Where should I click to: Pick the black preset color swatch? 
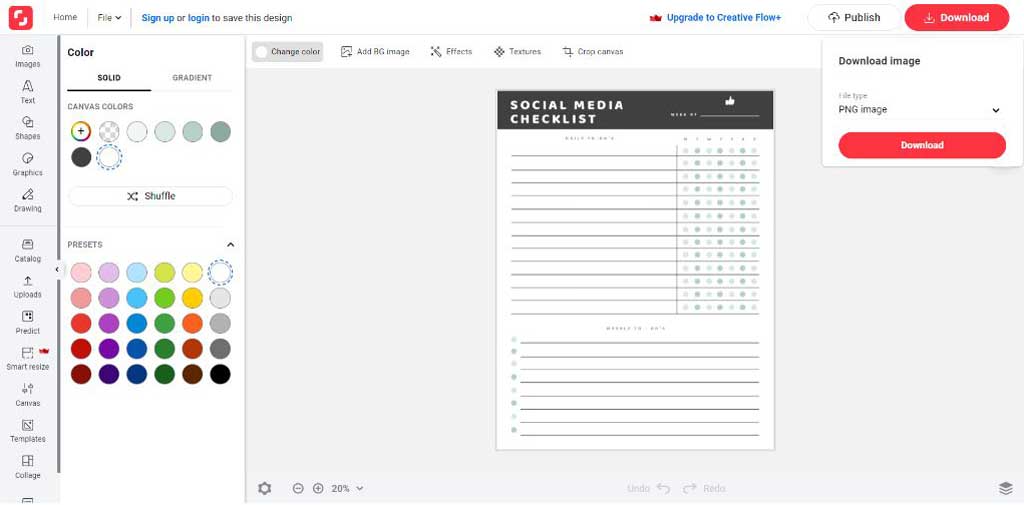coord(220,374)
